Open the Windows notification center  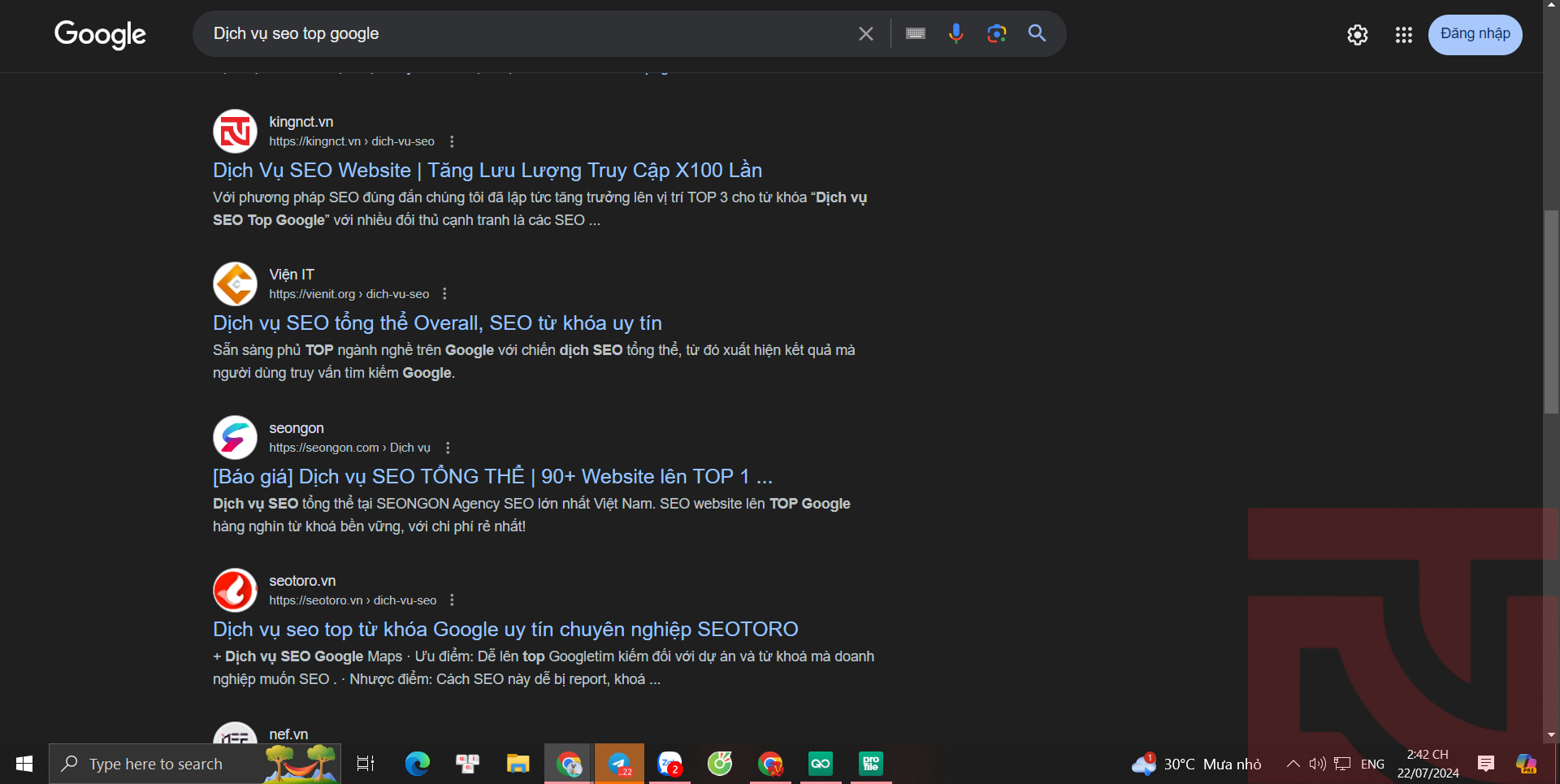coord(1486,764)
